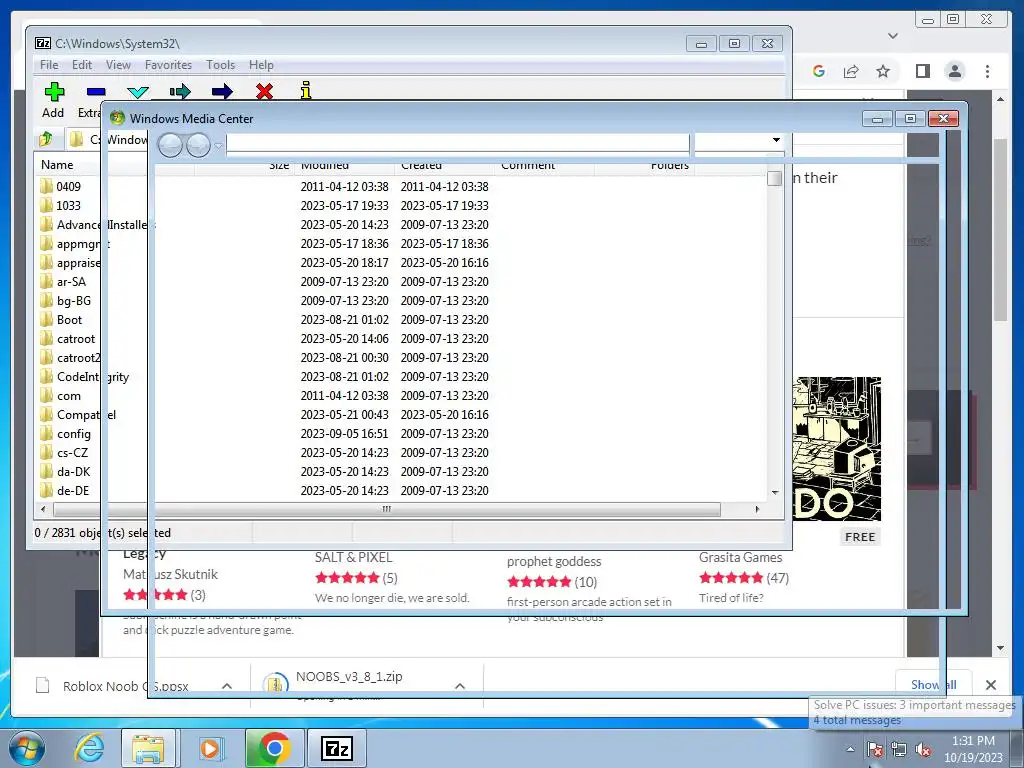Switch to Chrome via taskbar icon
The image size is (1024, 768).
click(274, 748)
